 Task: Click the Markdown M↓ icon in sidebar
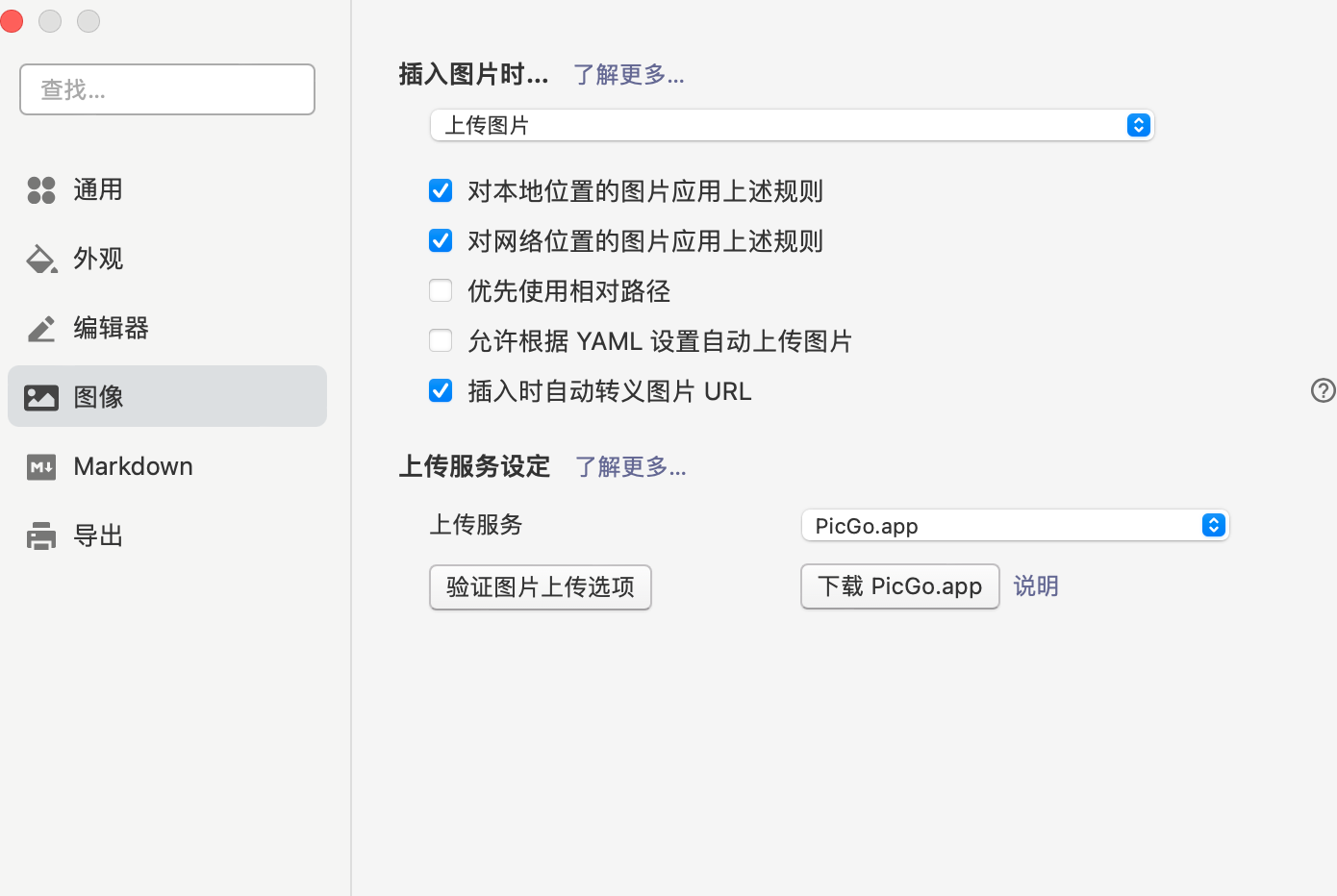(x=41, y=467)
